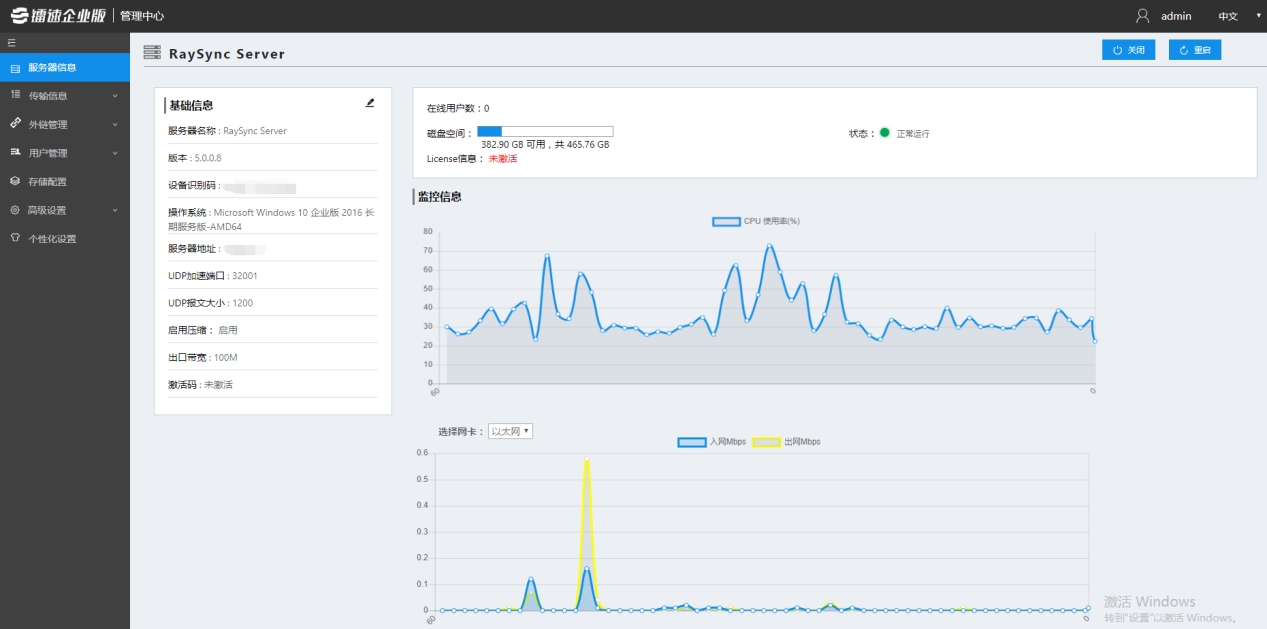
Task: Click the 个性化设置 shirt icon in sidebar
Action: point(15,239)
